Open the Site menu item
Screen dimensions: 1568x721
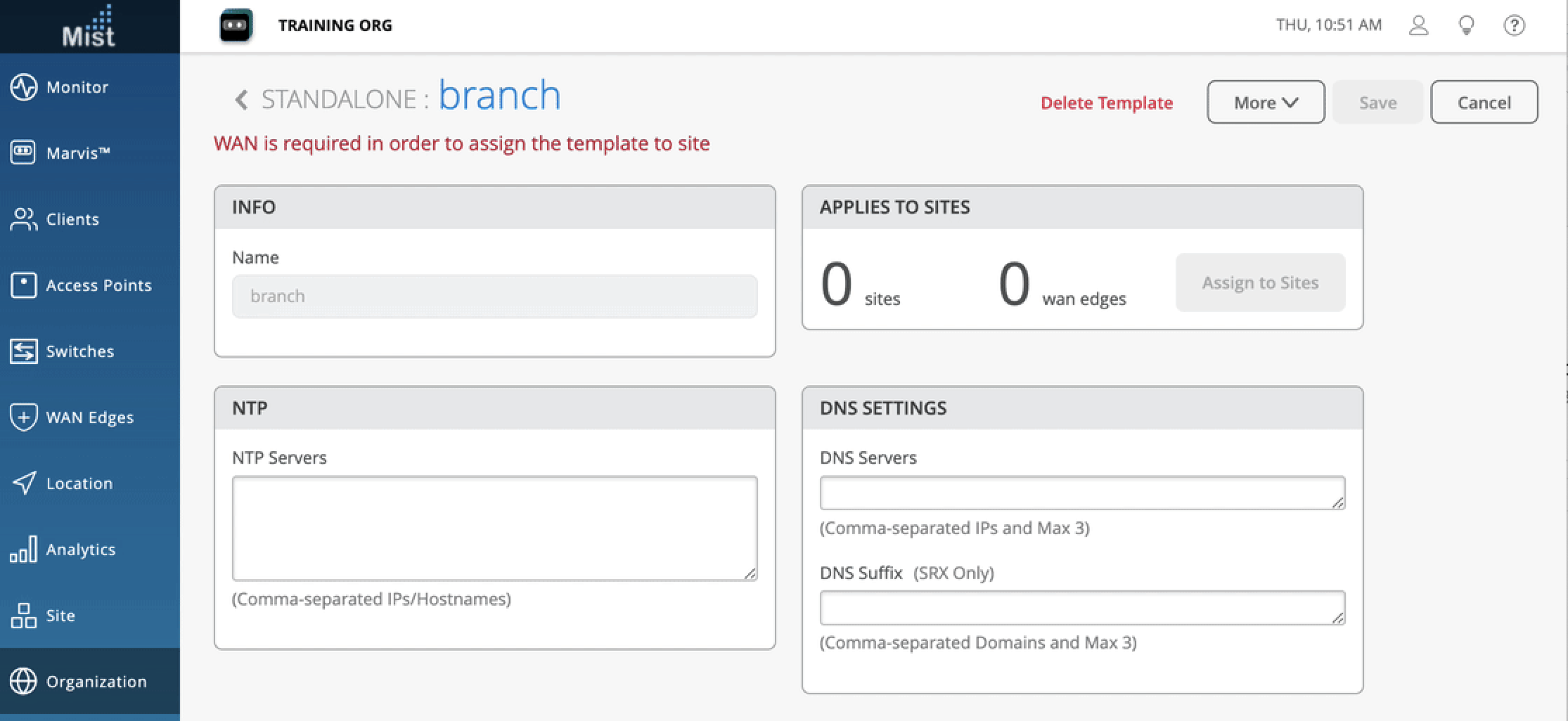(x=60, y=616)
